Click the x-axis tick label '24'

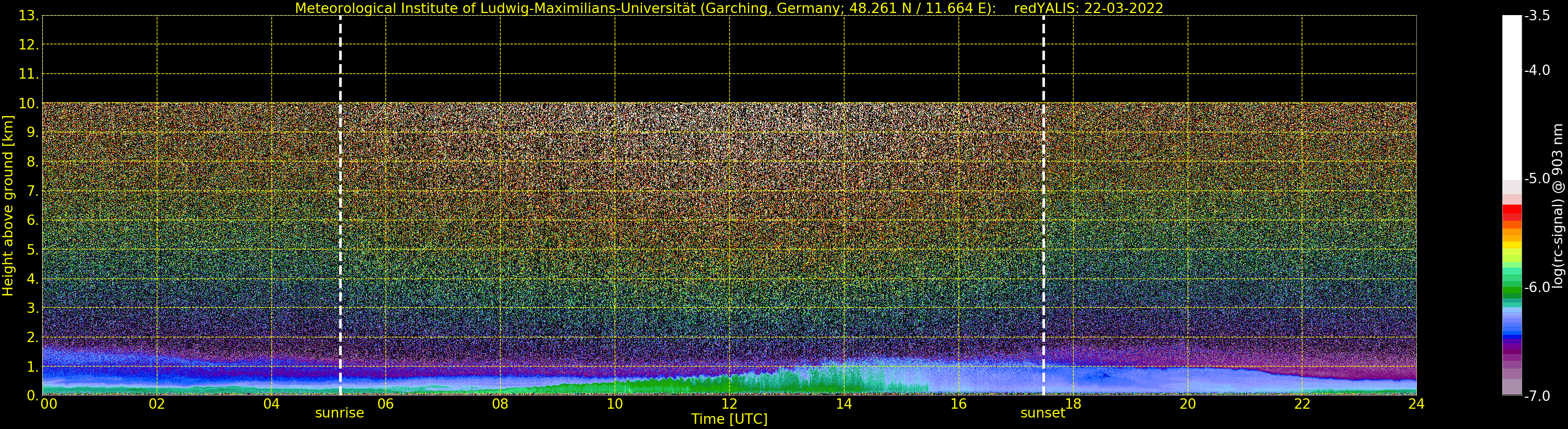(x=1416, y=403)
